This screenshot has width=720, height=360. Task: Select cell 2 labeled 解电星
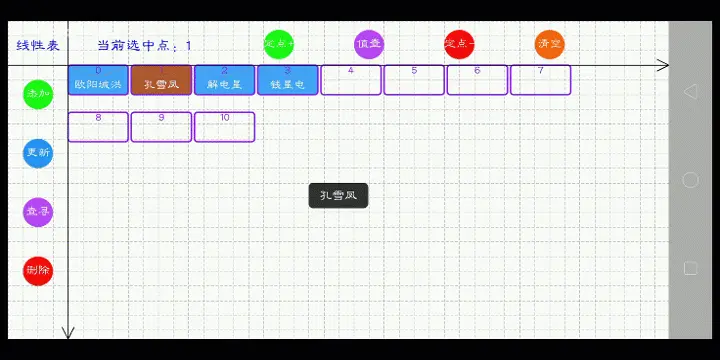pyautogui.click(x=225, y=80)
